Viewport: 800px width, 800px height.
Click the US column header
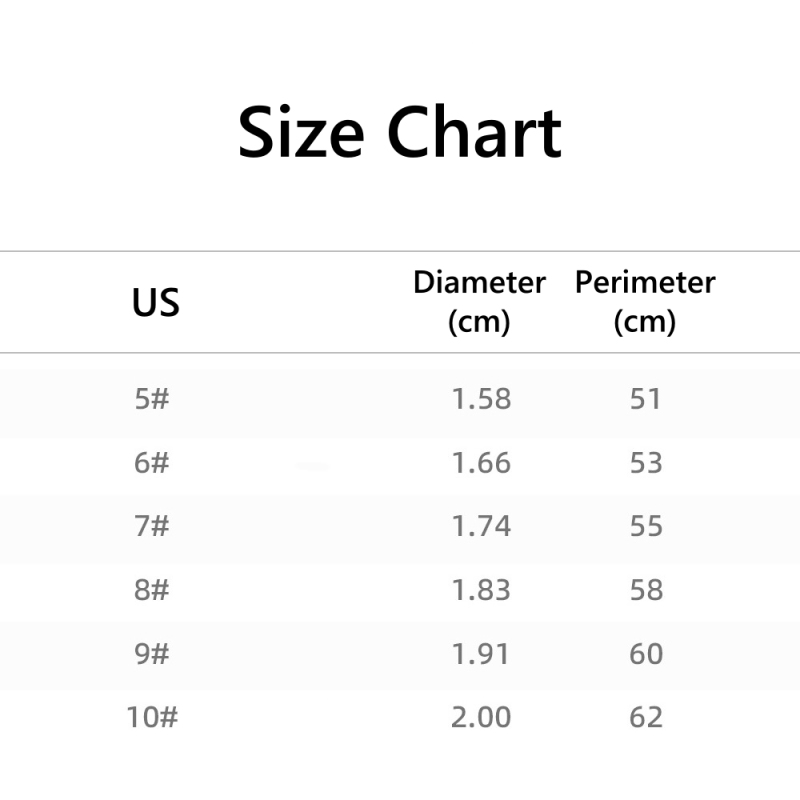click(156, 302)
